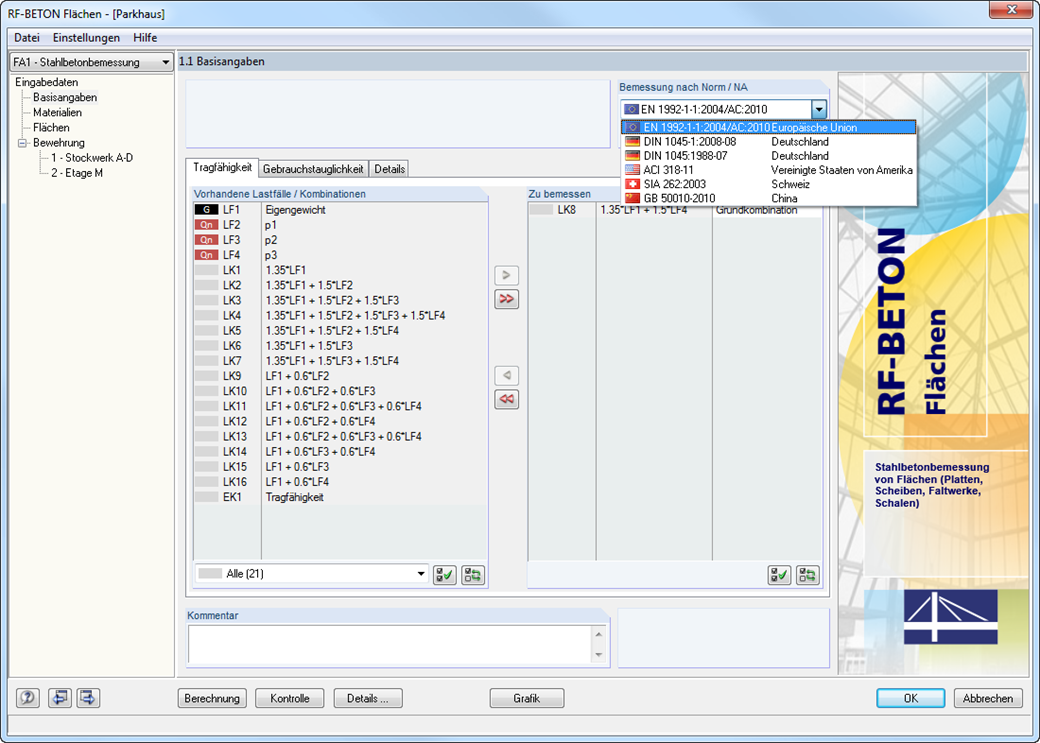Select LK9 LF1 + 0.6*LF2 row
This screenshot has height=743, width=1040.
tap(340, 376)
